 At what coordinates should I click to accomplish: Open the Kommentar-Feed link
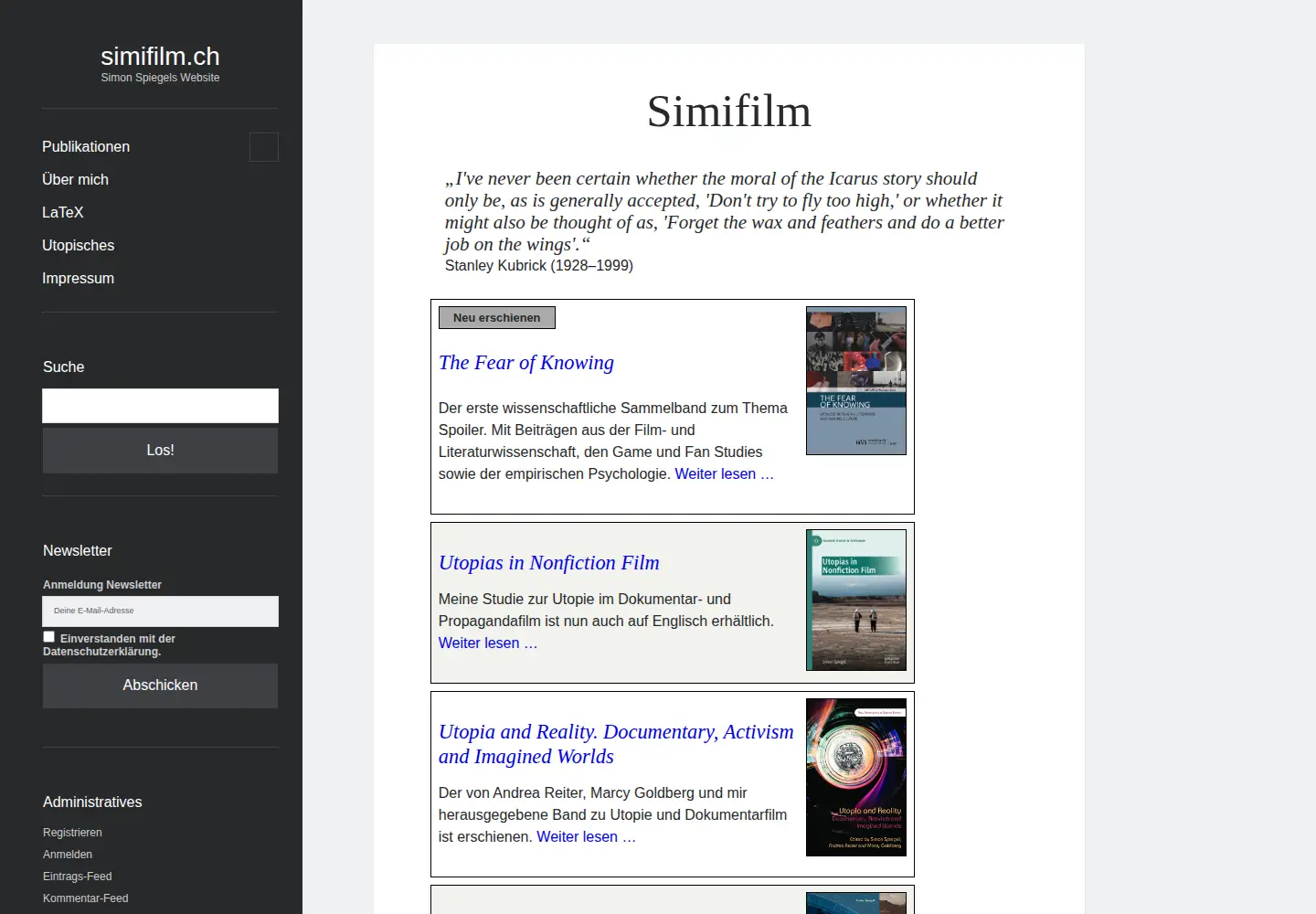86,898
